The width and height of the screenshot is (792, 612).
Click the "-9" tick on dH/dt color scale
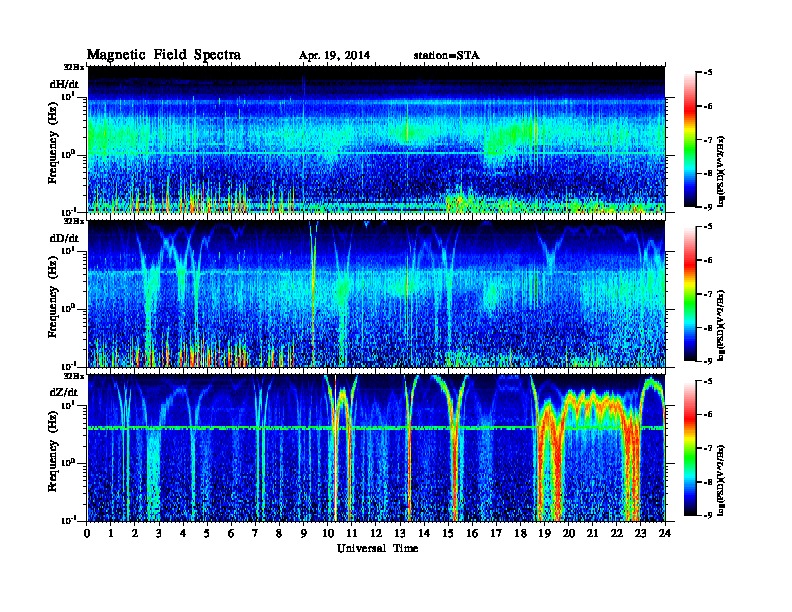point(708,207)
